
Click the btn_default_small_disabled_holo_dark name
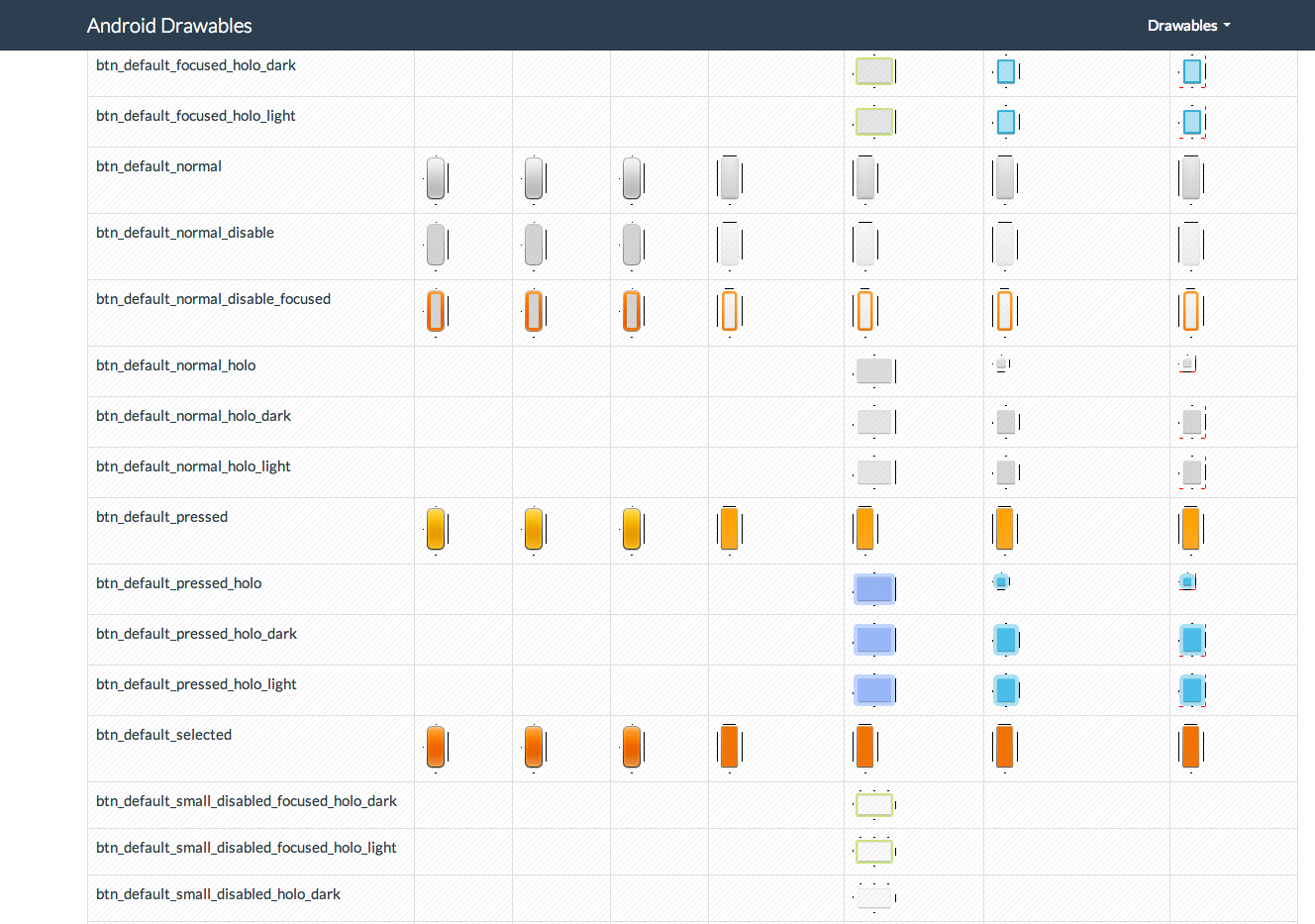point(218,893)
